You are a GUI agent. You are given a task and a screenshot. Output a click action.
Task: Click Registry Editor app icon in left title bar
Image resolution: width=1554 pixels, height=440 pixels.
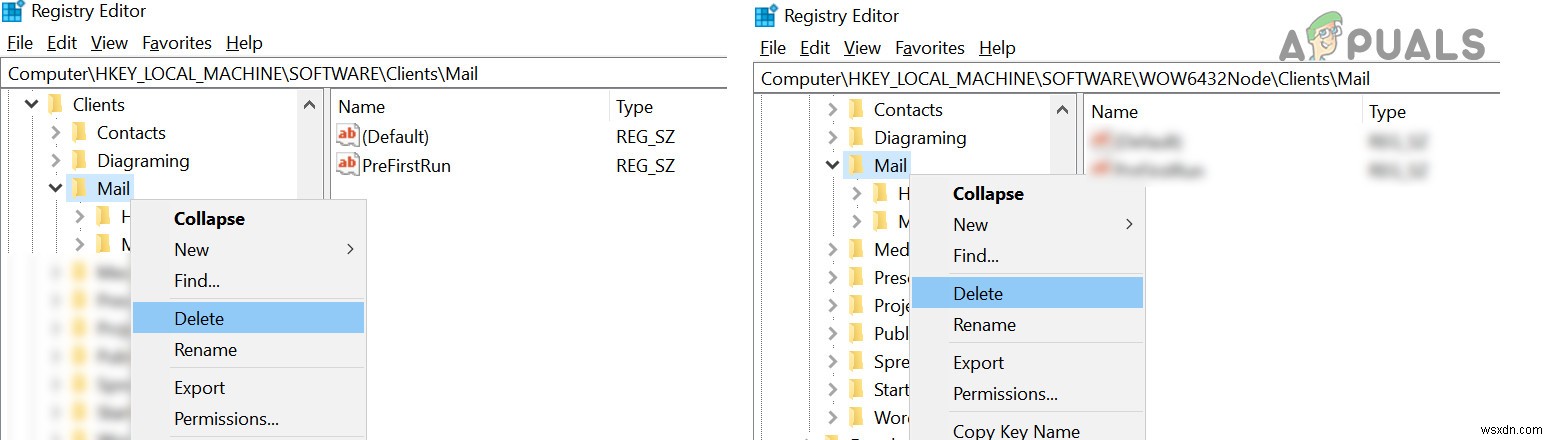click(x=13, y=12)
